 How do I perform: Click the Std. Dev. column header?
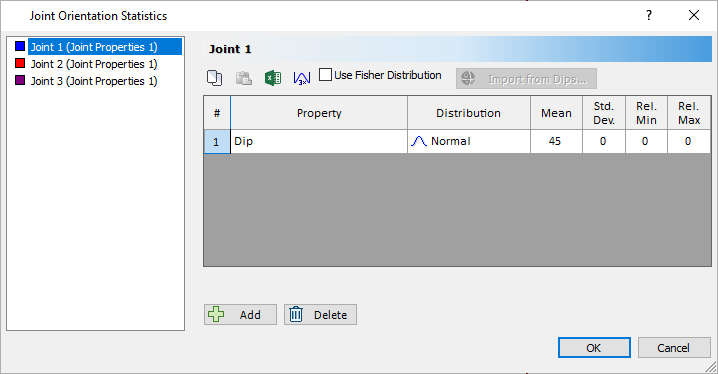[604, 113]
